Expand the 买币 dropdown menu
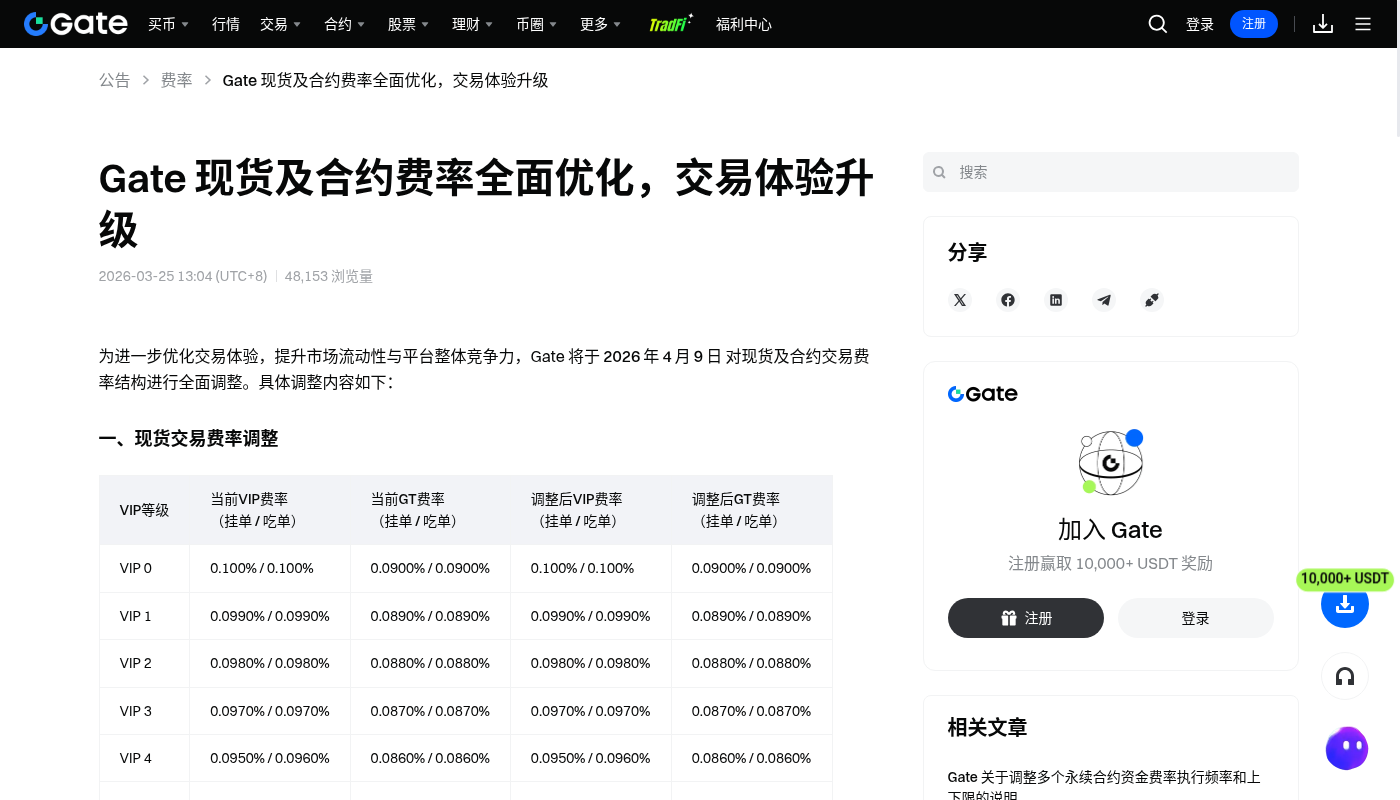 [x=169, y=24]
